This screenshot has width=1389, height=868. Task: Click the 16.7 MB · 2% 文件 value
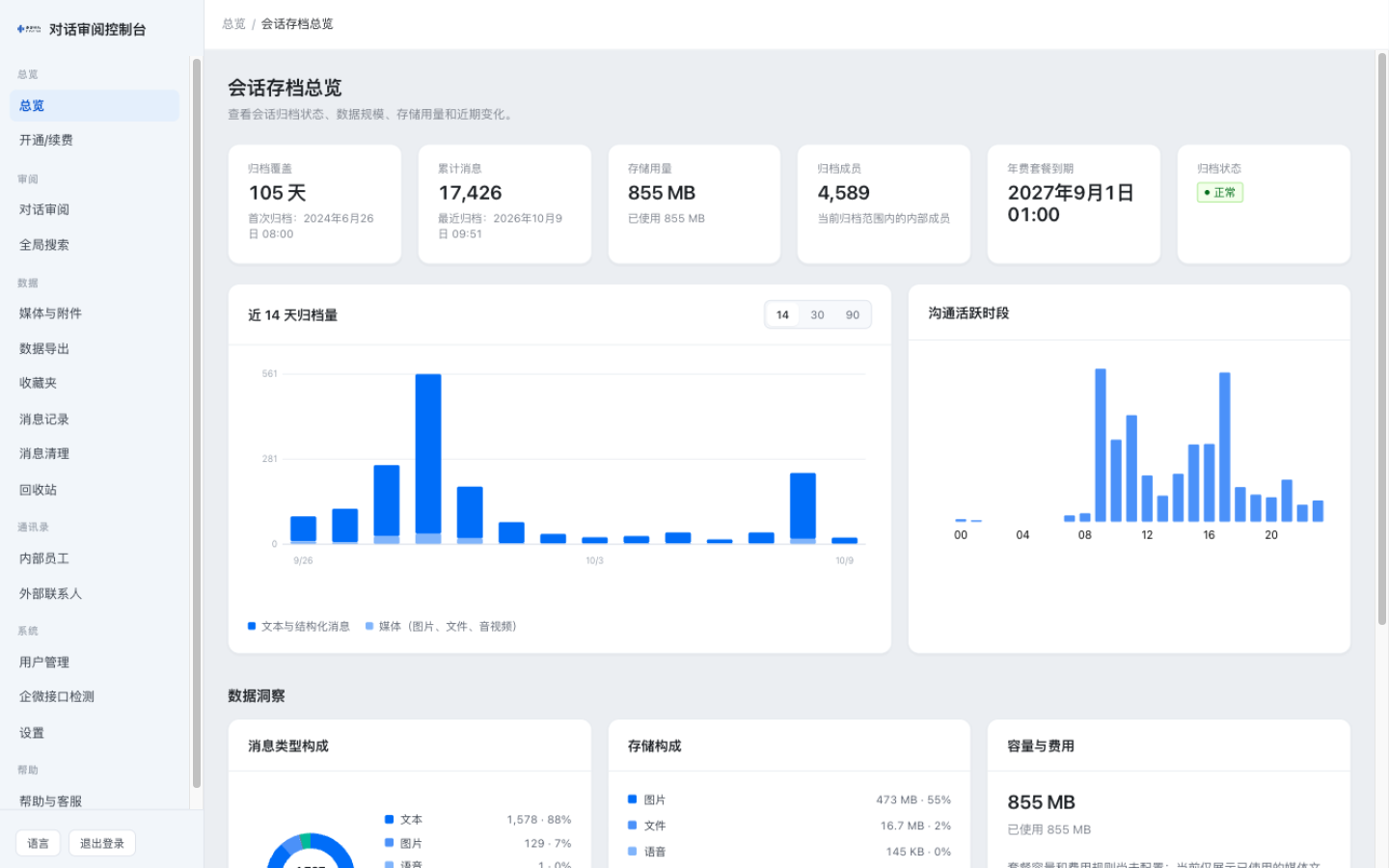coord(915,826)
